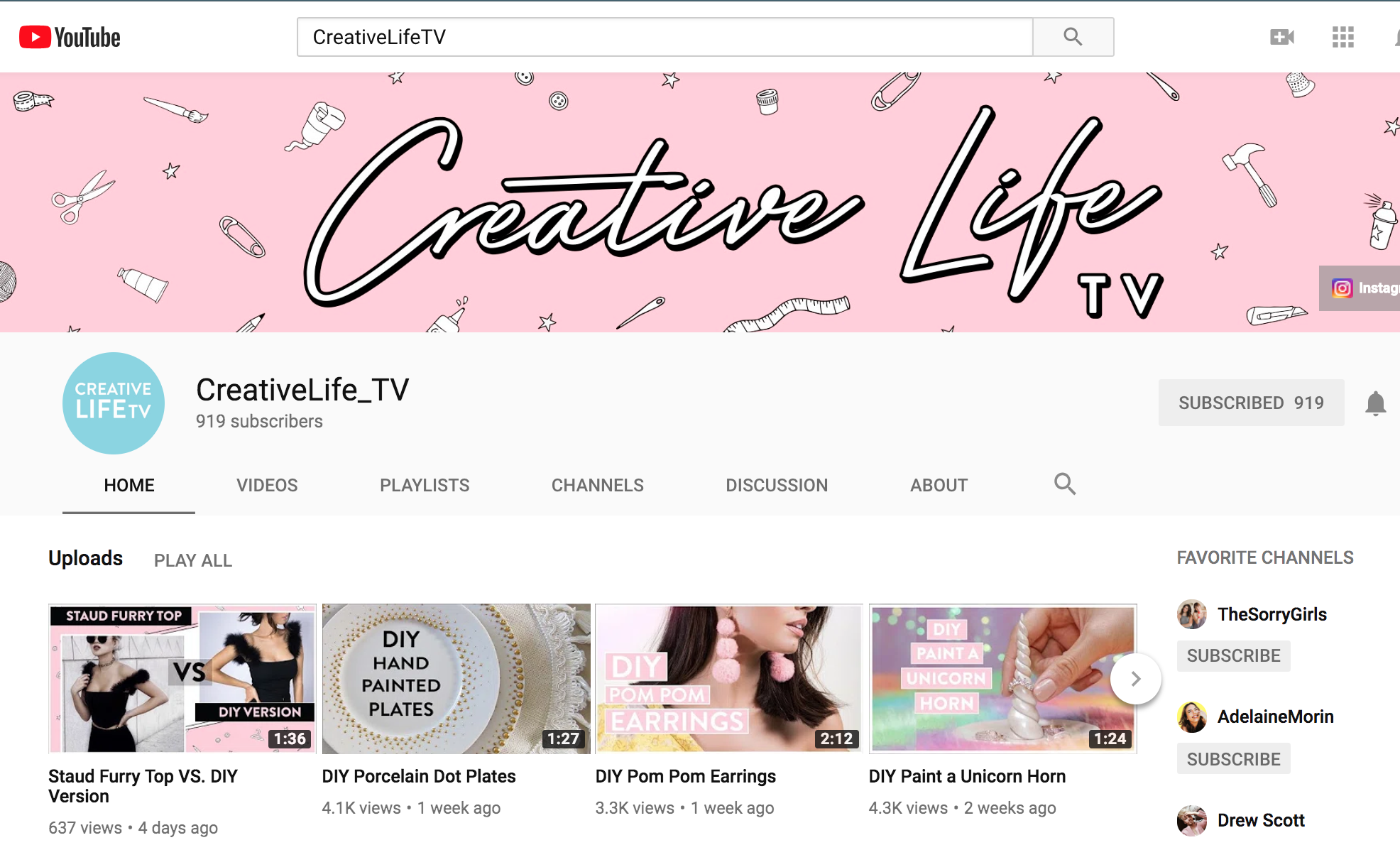Click the title 'DIY Pom Pom Earrings'
This screenshot has width=1400, height=845.
pos(685,776)
